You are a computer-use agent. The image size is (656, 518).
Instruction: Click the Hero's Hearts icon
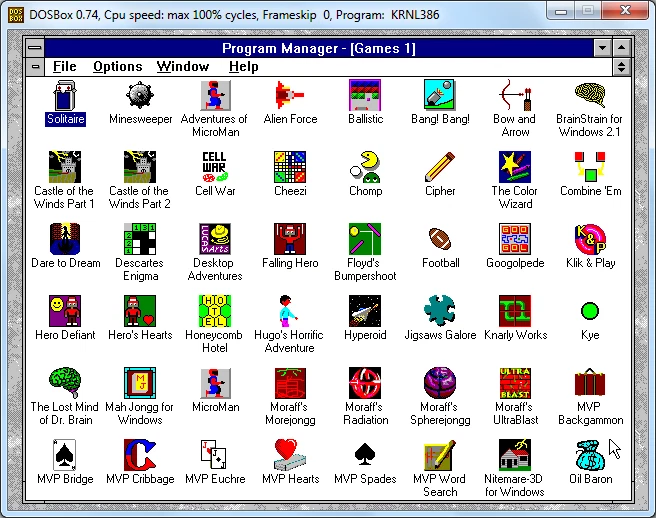click(140, 311)
